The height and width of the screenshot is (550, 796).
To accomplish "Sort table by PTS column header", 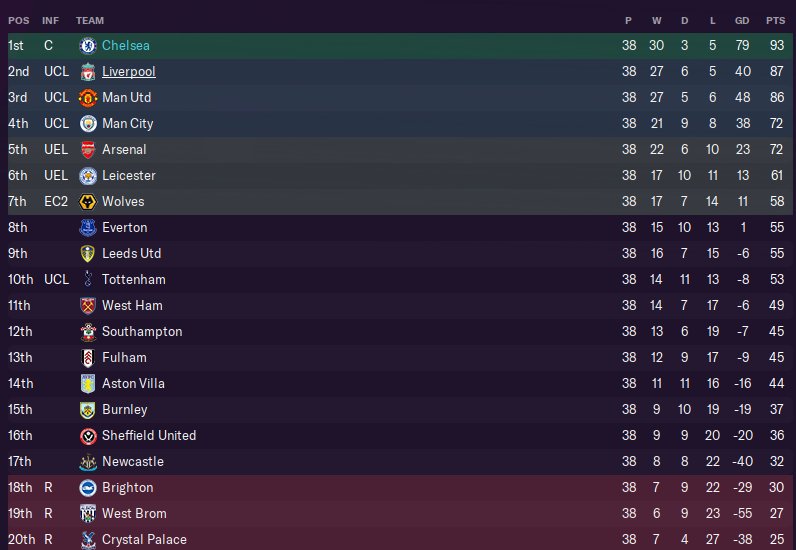I will pos(775,20).
